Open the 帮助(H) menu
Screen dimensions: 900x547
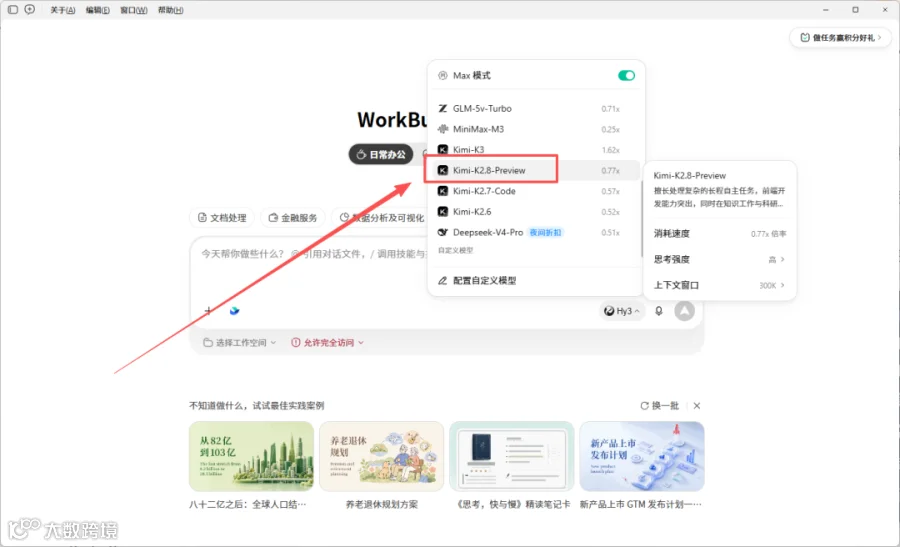pyautogui.click(x=170, y=10)
